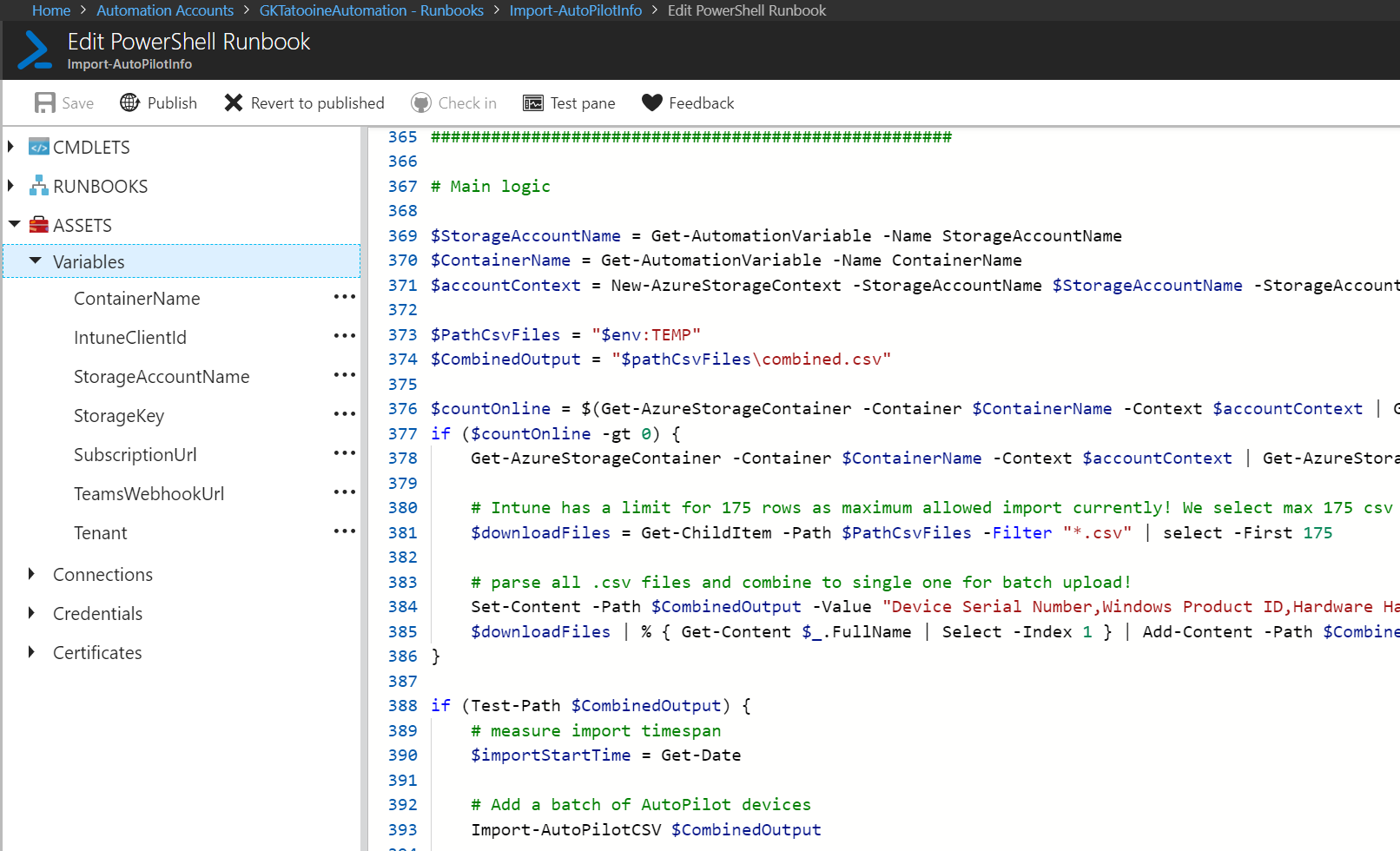Click the CMDLETS code icon
1400x851 pixels.
pyautogui.click(x=39, y=147)
